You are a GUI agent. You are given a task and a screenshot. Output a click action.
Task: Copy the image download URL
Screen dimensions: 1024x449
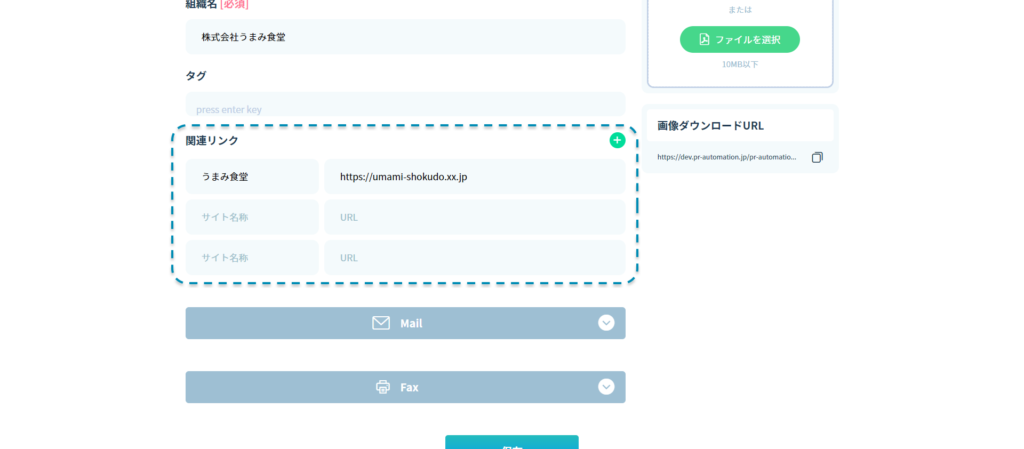pos(817,157)
